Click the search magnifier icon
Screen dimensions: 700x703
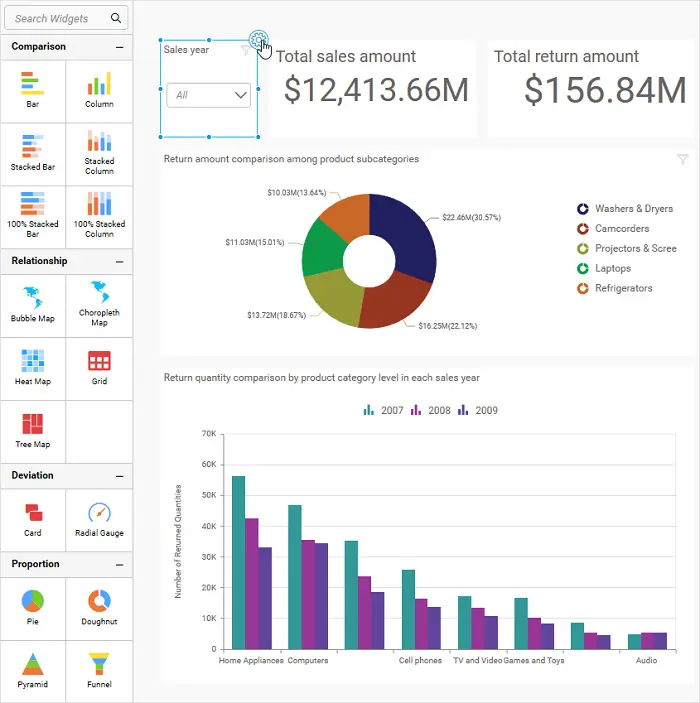click(x=117, y=18)
